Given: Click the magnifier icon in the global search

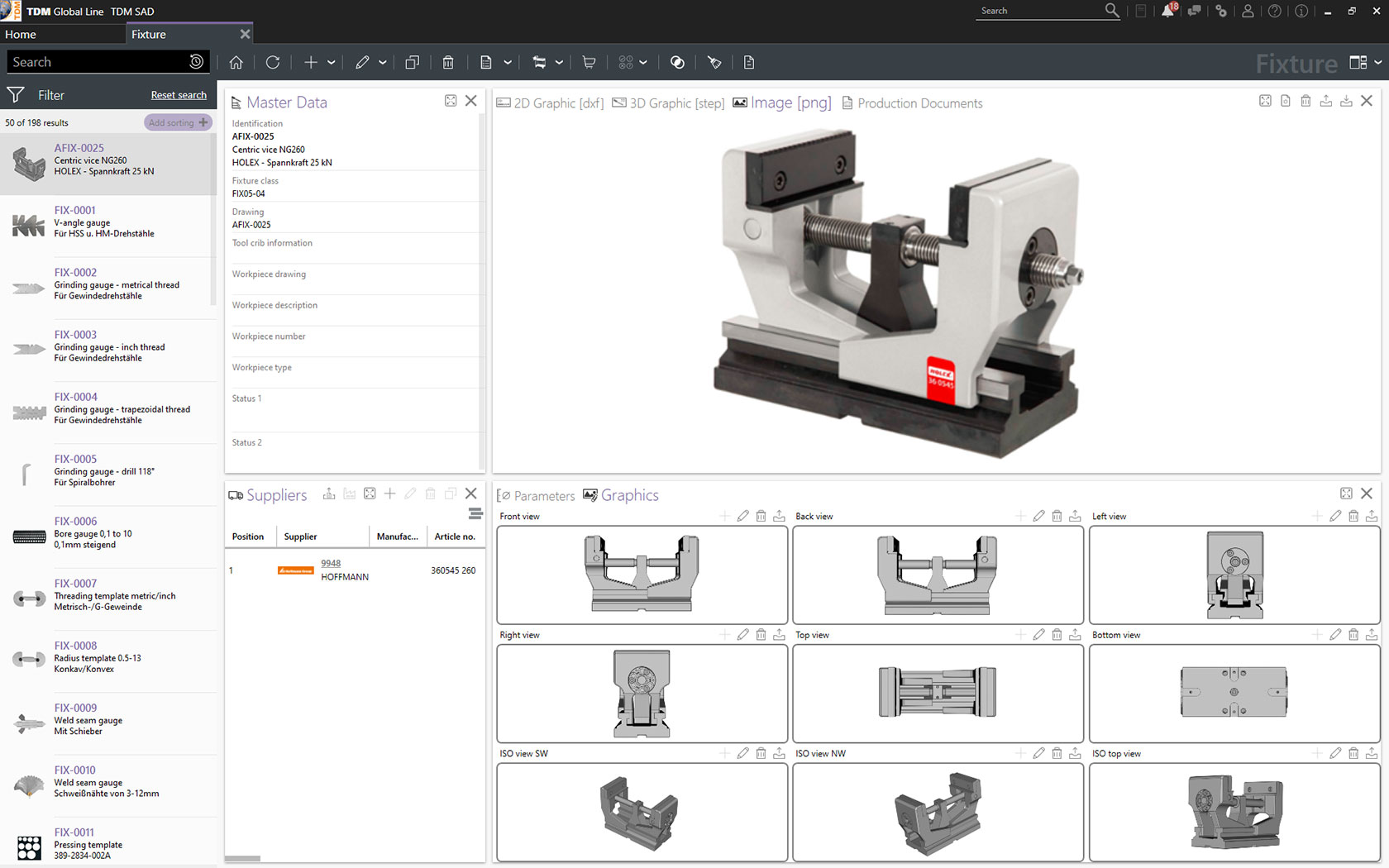Looking at the screenshot, I should (x=1112, y=10).
